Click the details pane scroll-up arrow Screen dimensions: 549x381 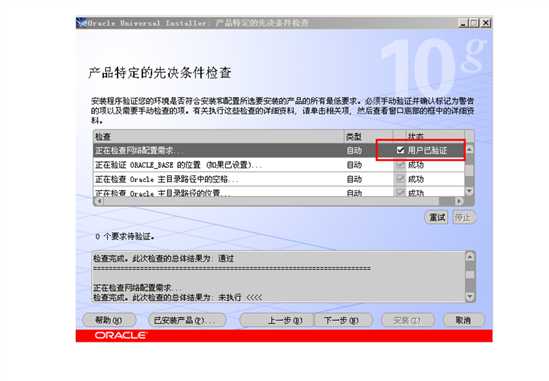[x=470, y=257]
